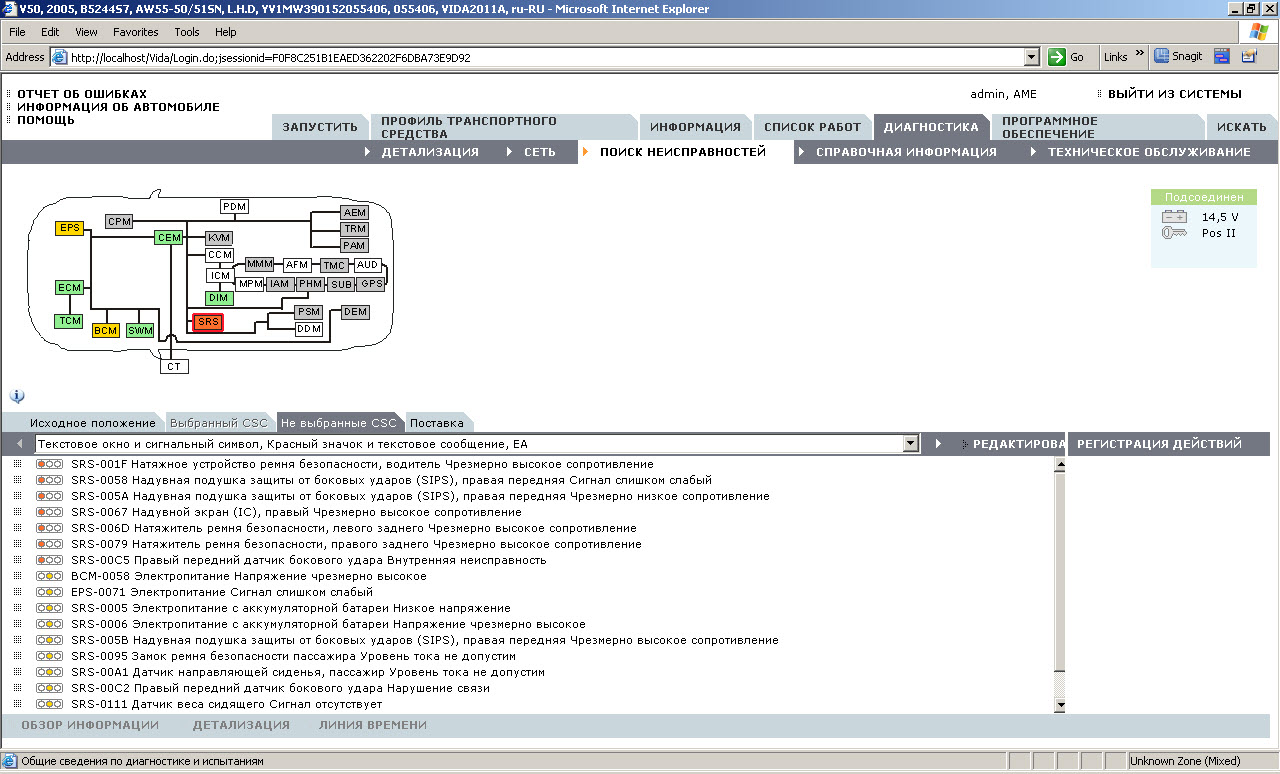This screenshot has width=1280, height=774.
Task: Click the yellow EPS module box
Action: click(69, 228)
